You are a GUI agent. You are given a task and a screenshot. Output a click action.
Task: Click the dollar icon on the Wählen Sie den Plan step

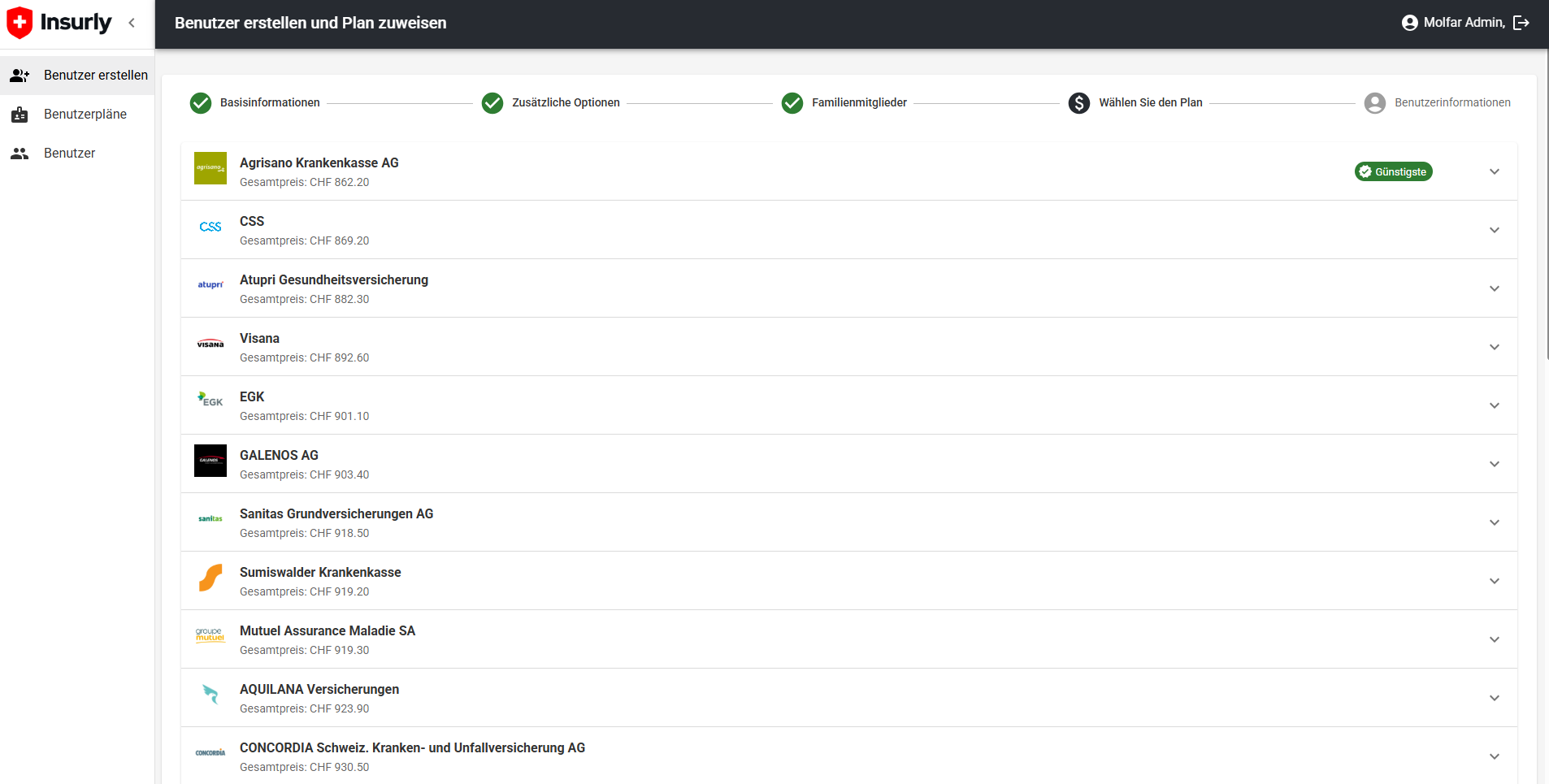[x=1078, y=103]
